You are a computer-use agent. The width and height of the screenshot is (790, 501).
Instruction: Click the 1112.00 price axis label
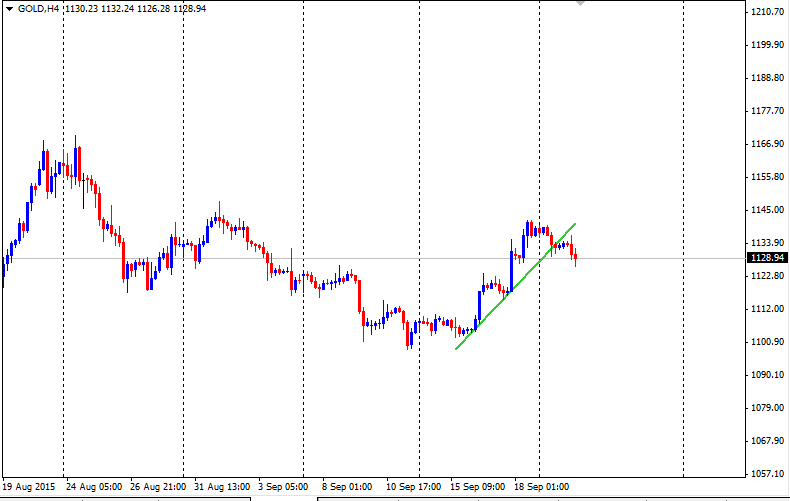pos(767,309)
